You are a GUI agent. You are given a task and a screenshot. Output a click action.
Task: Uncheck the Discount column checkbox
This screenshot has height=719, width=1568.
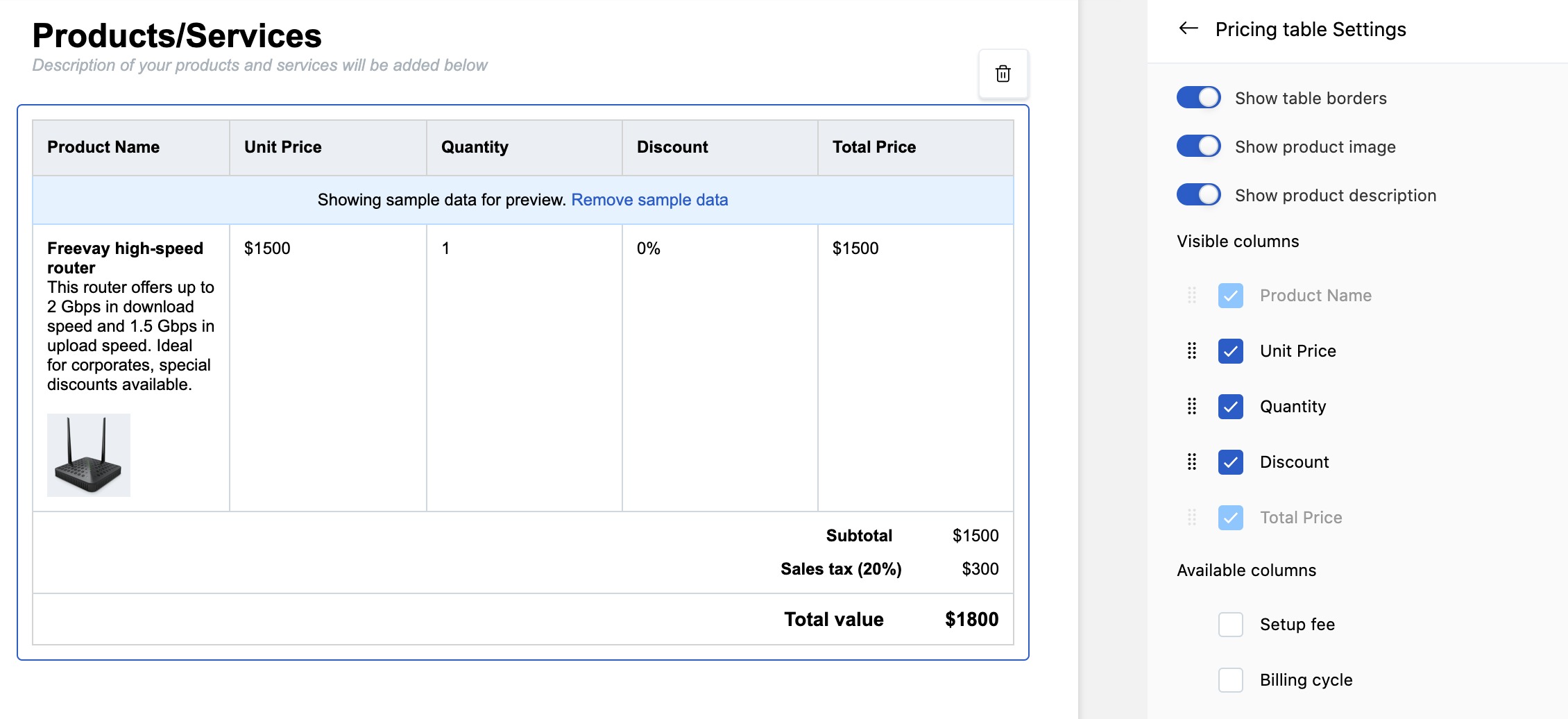click(x=1230, y=462)
